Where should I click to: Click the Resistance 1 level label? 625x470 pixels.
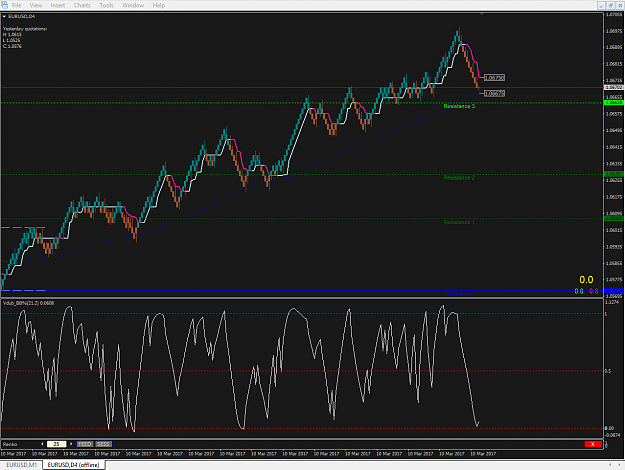click(459, 222)
